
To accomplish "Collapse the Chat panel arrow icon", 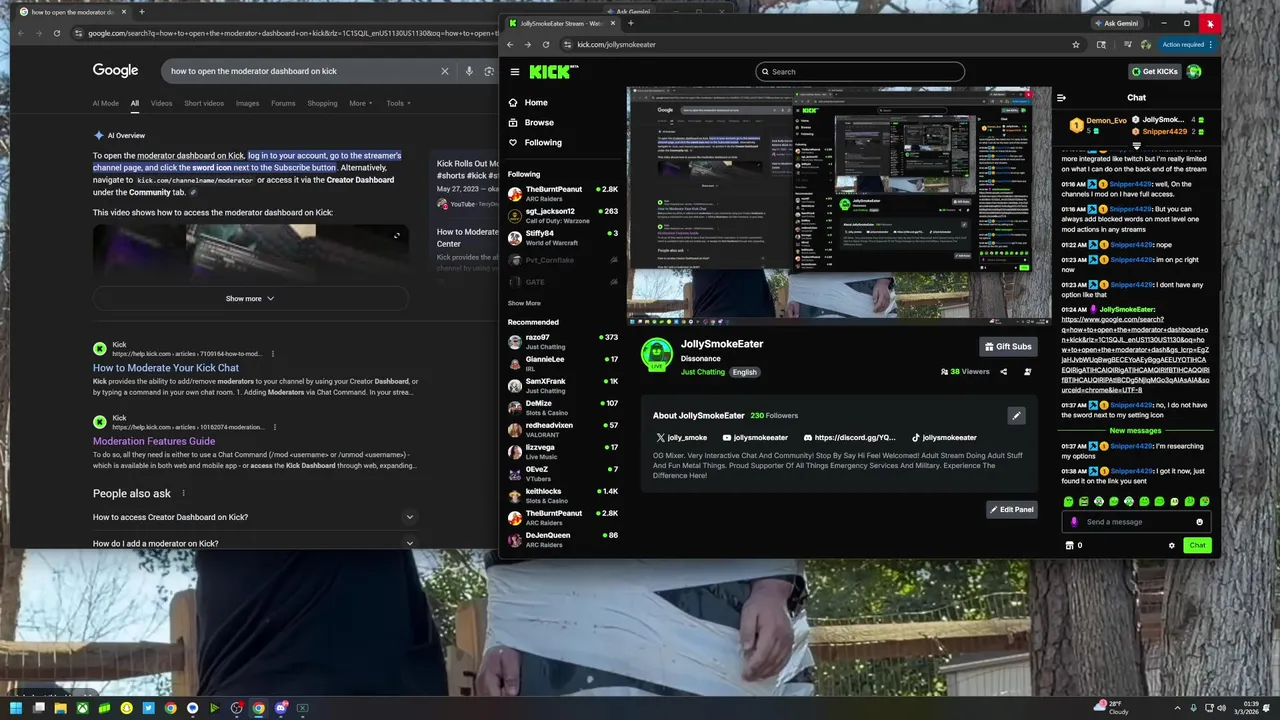I will [1062, 98].
